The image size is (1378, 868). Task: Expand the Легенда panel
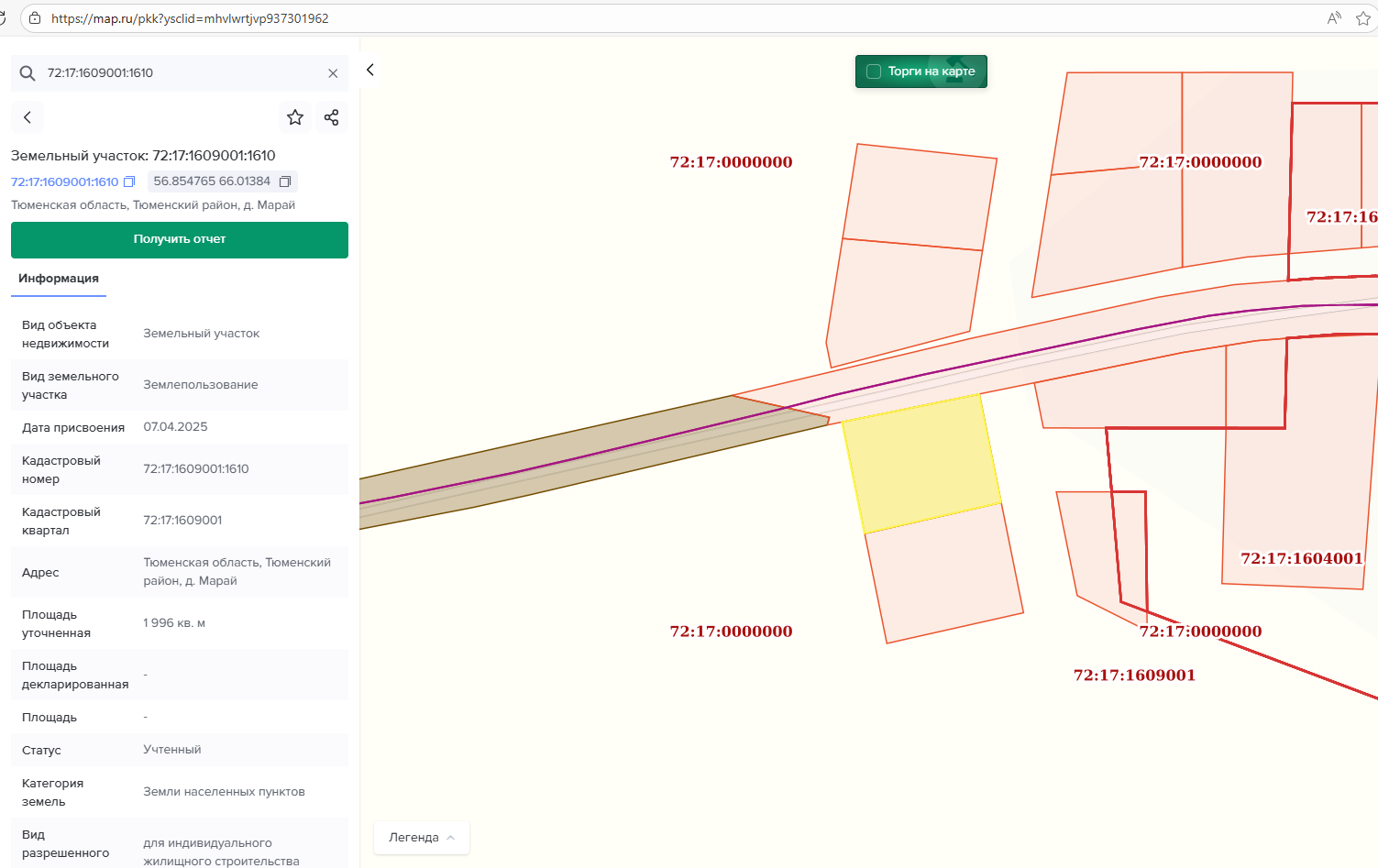click(422, 838)
